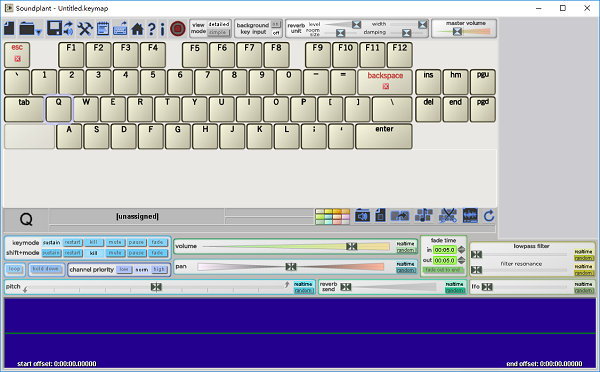This screenshot has width=600, height=372.
Task: Select the tab key on virtual keyboard
Action: [x=24, y=109]
